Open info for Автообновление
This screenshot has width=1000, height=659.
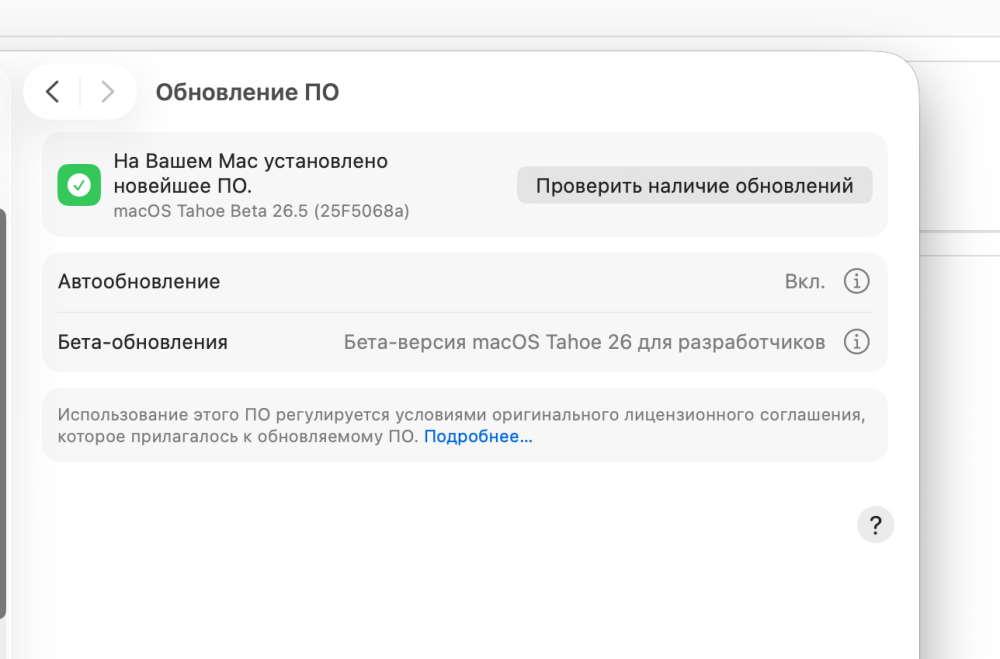point(856,281)
